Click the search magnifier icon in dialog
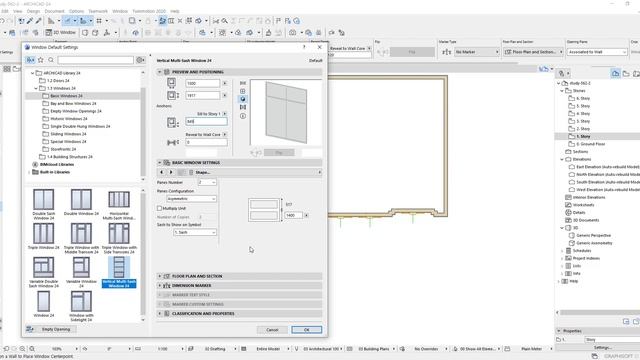This screenshot has width=640, height=360. [x=51, y=60]
